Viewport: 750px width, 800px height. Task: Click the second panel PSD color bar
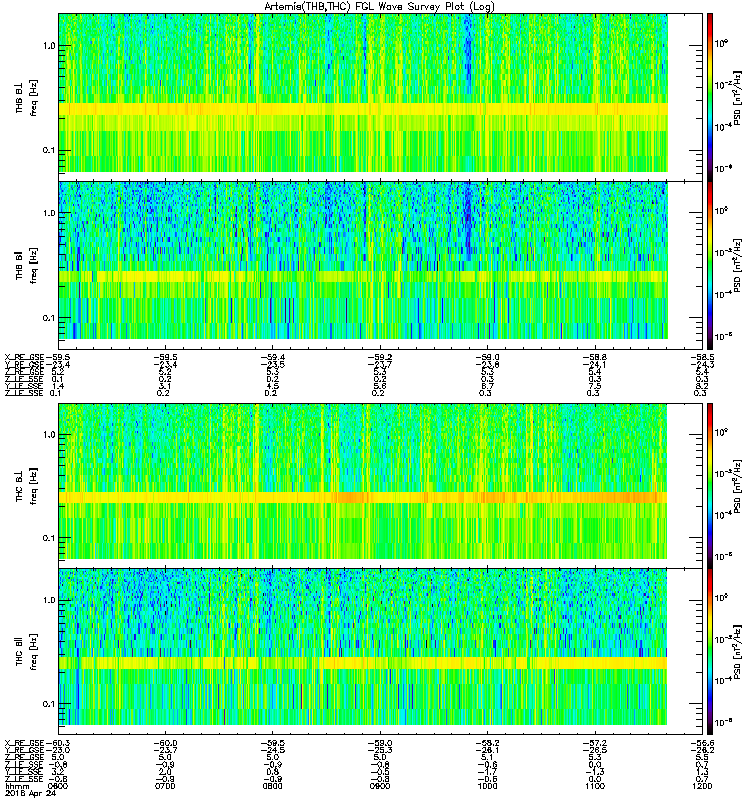710,265
